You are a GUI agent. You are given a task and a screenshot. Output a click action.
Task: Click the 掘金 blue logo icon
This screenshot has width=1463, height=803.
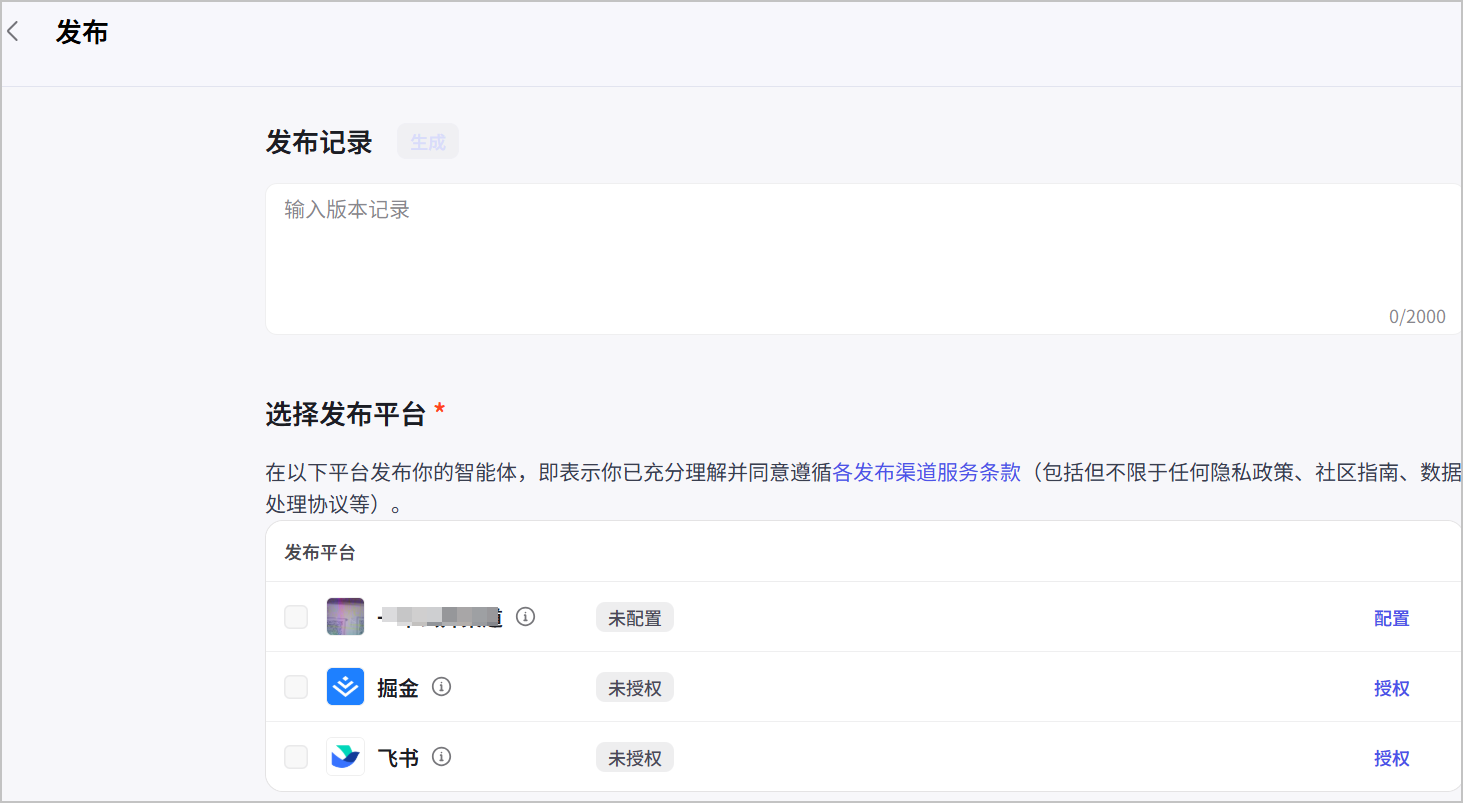click(x=345, y=687)
